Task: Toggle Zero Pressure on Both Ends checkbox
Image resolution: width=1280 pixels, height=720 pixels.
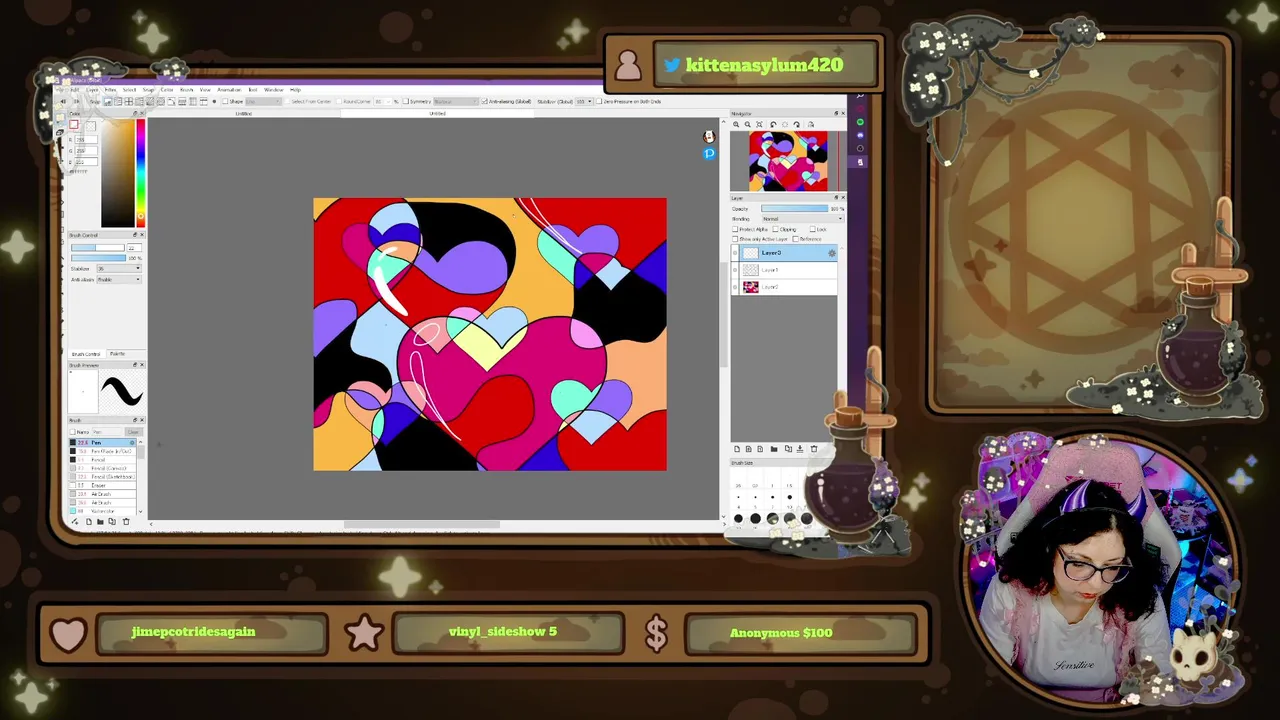Action: tap(598, 101)
